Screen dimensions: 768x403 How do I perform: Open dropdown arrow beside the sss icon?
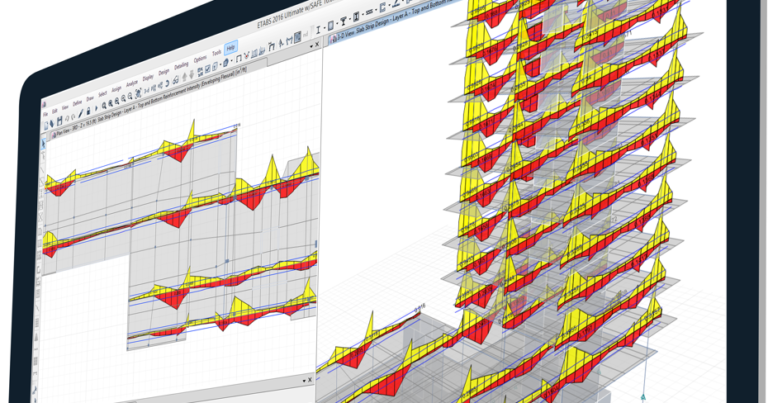[376, 9]
